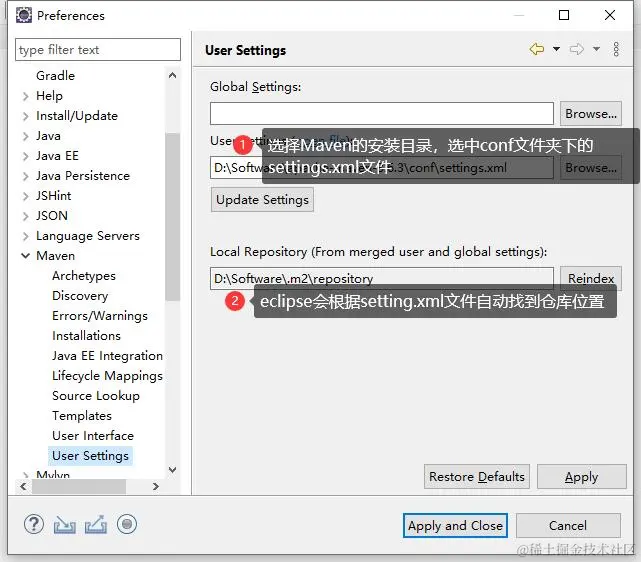Viewport: 641px width, 562px height.
Task: Select the Java preferences item
Action: click(x=48, y=136)
